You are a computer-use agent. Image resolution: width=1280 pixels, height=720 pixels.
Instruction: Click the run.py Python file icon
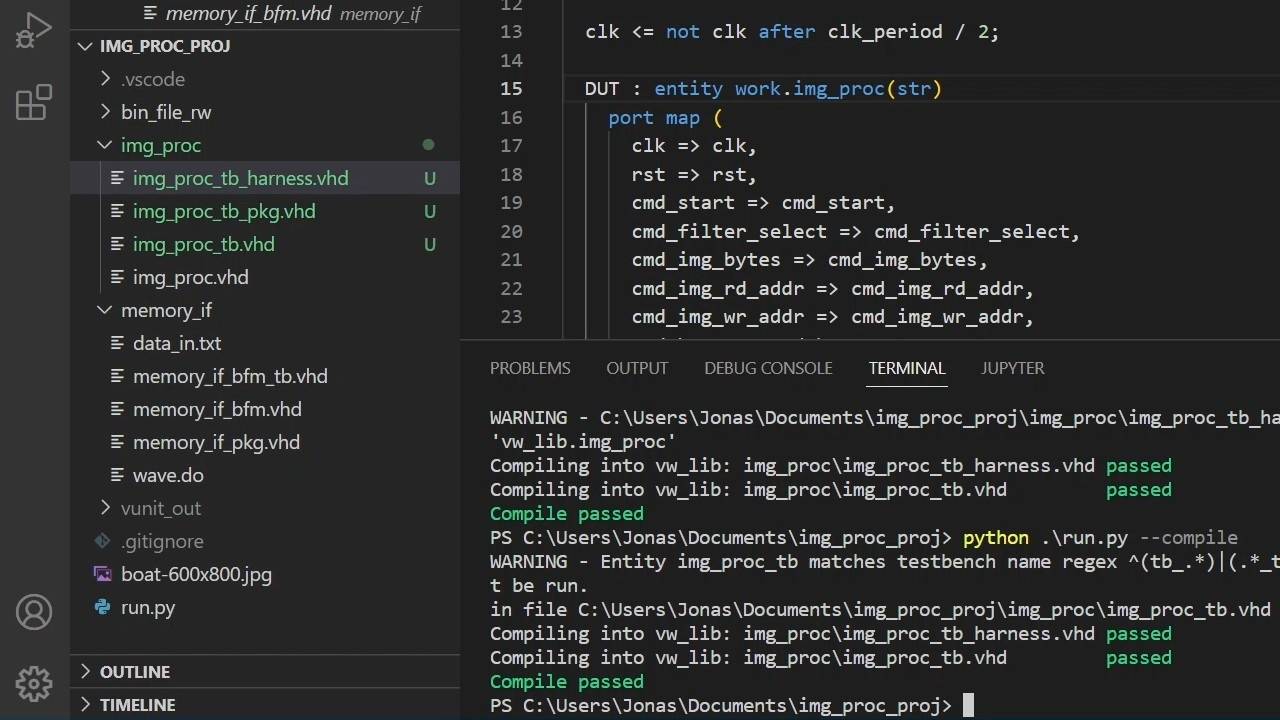pos(103,607)
